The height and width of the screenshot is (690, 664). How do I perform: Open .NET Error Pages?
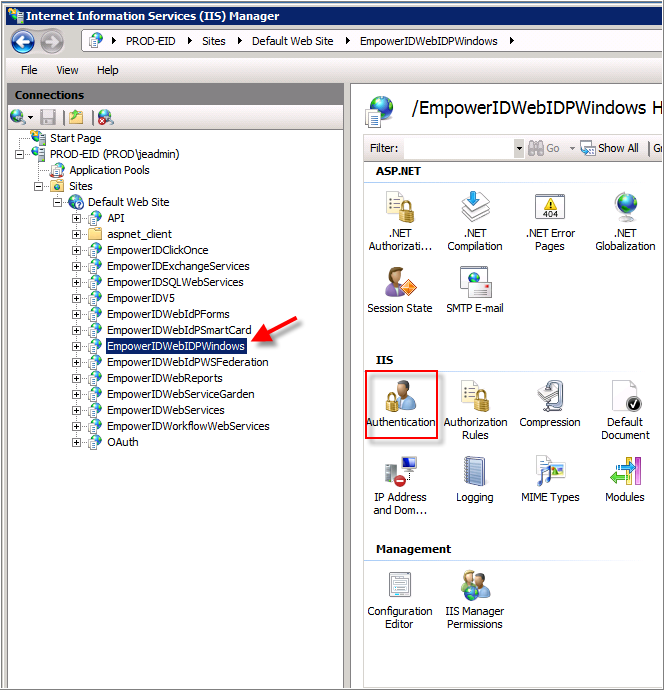tap(550, 221)
